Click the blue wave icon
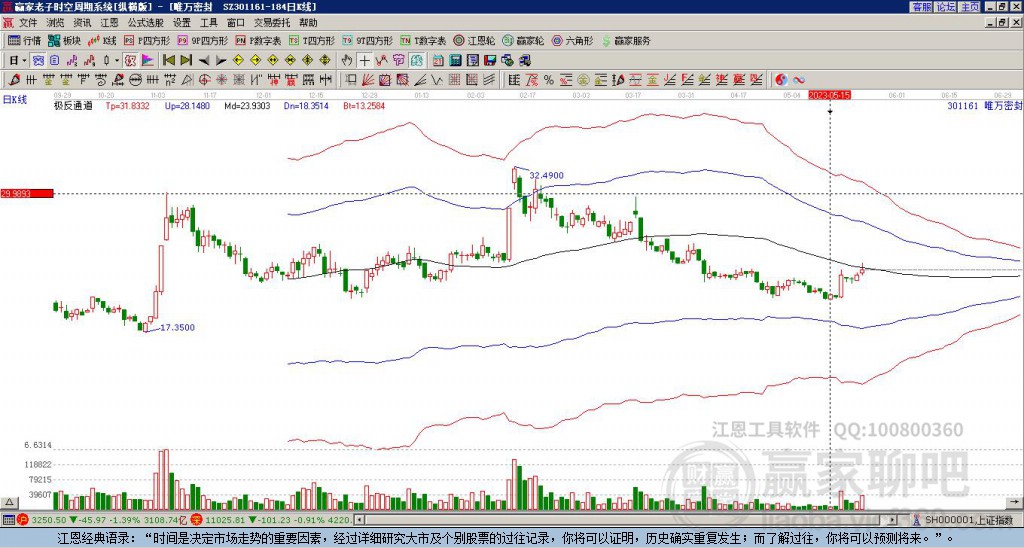The height and width of the screenshot is (548, 1024). (799, 80)
